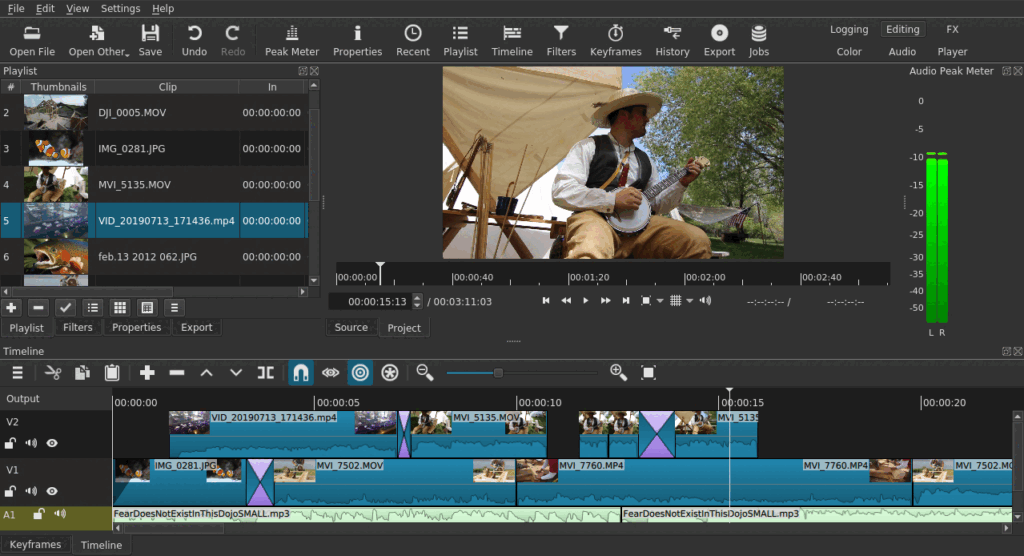Click the timeline zoom slider
The height and width of the screenshot is (556, 1024).
click(498, 373)
